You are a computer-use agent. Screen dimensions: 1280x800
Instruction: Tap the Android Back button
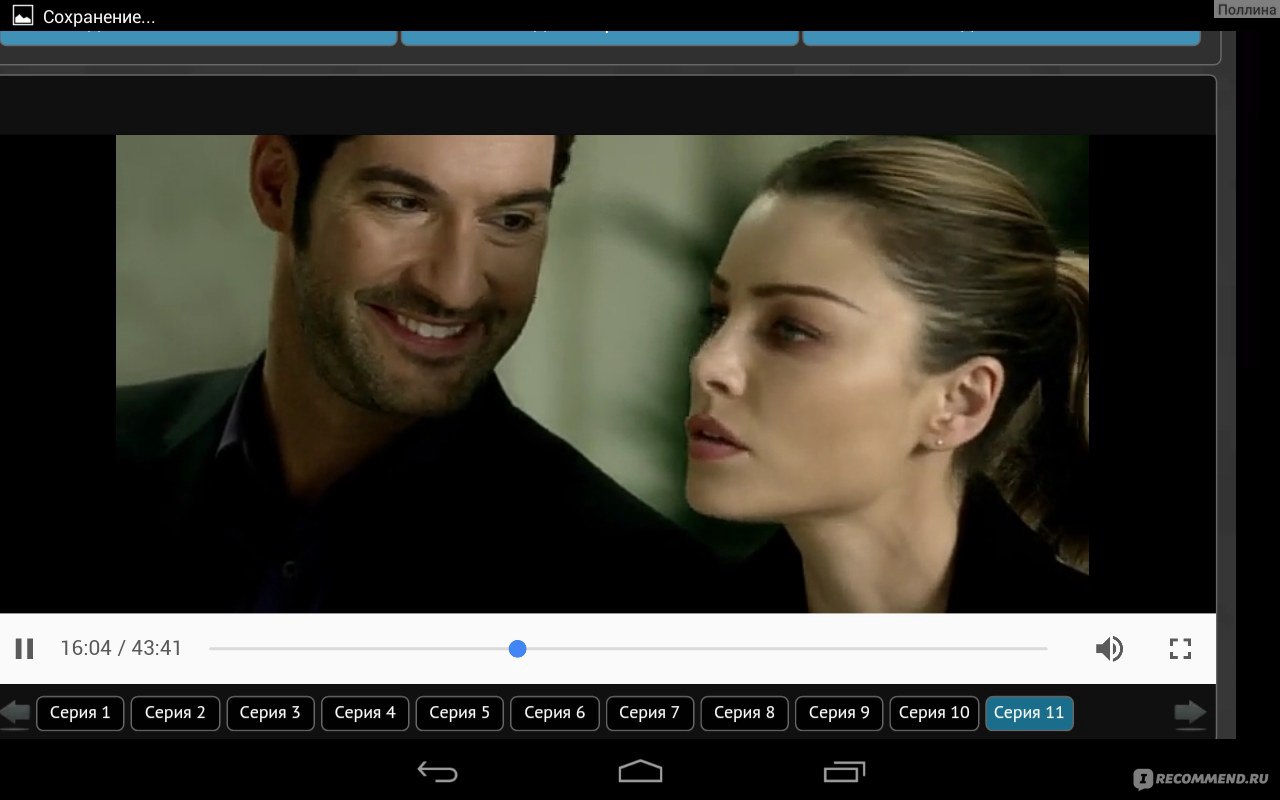click(437, 772)
